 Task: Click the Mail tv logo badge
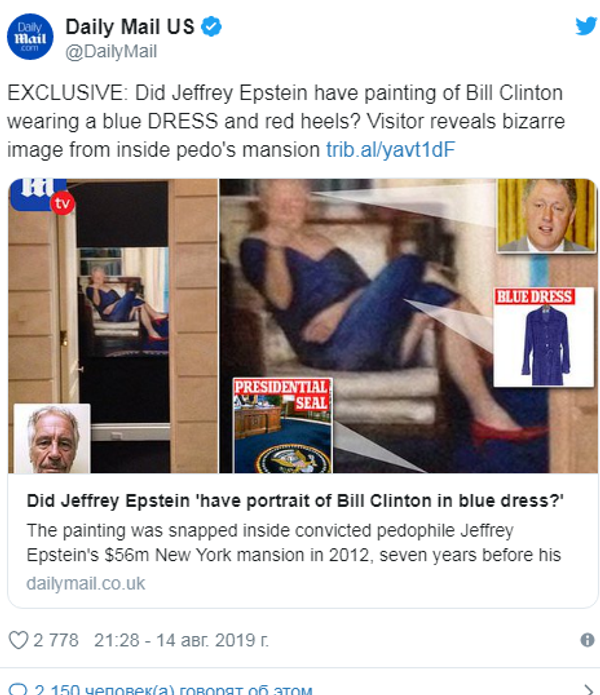pyautogui.click(x=42, y=195)
